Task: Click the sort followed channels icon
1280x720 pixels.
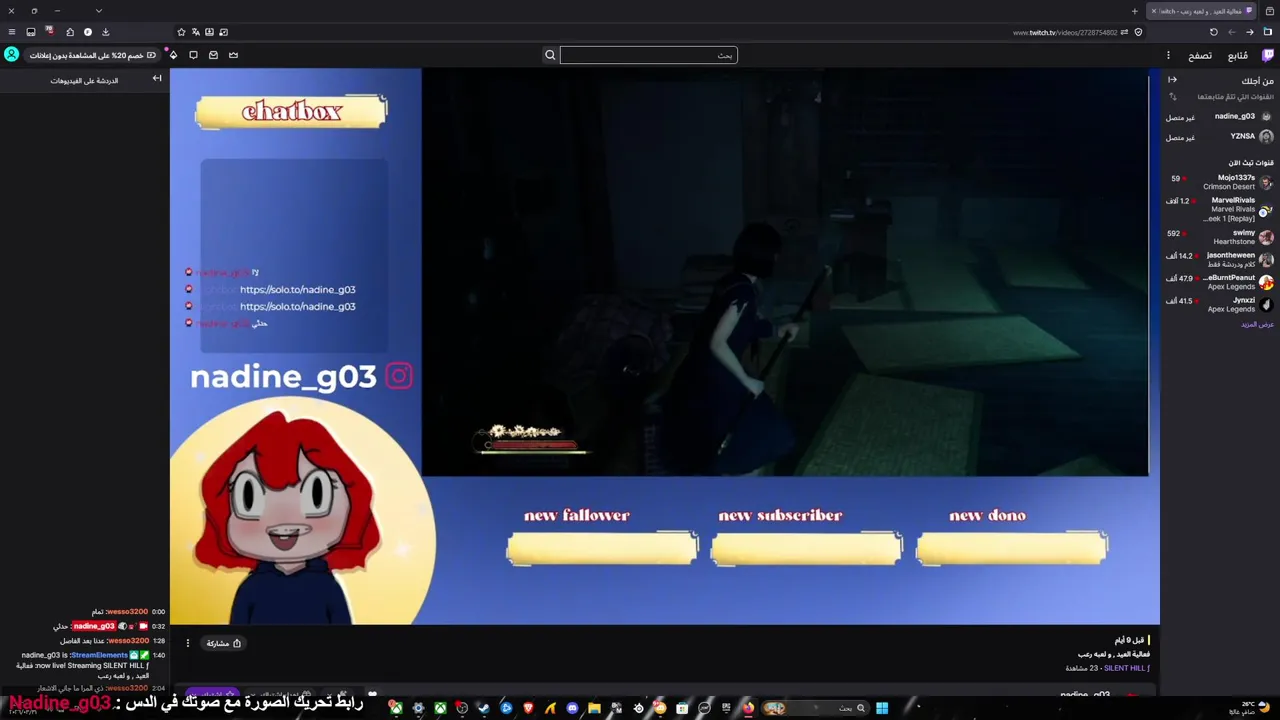Action: [x=1172, y=97]
